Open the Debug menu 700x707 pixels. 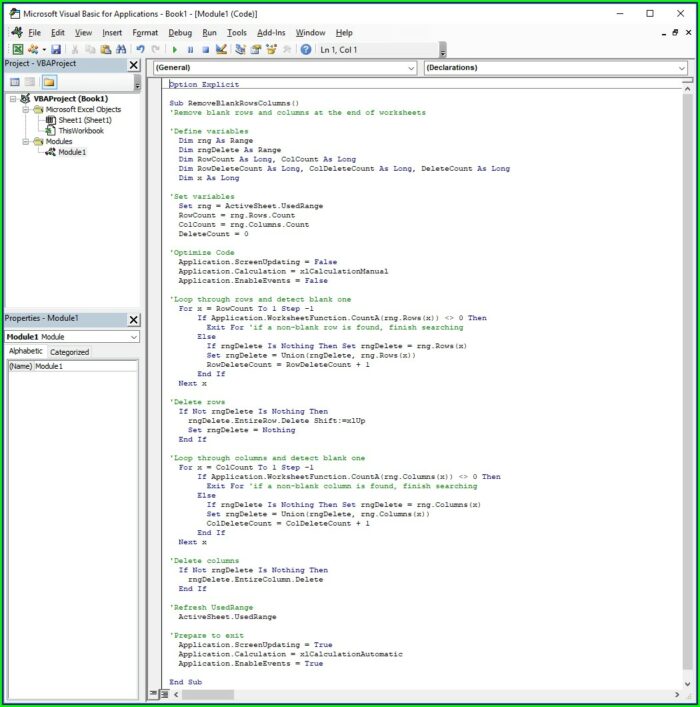tap(180, 33)
